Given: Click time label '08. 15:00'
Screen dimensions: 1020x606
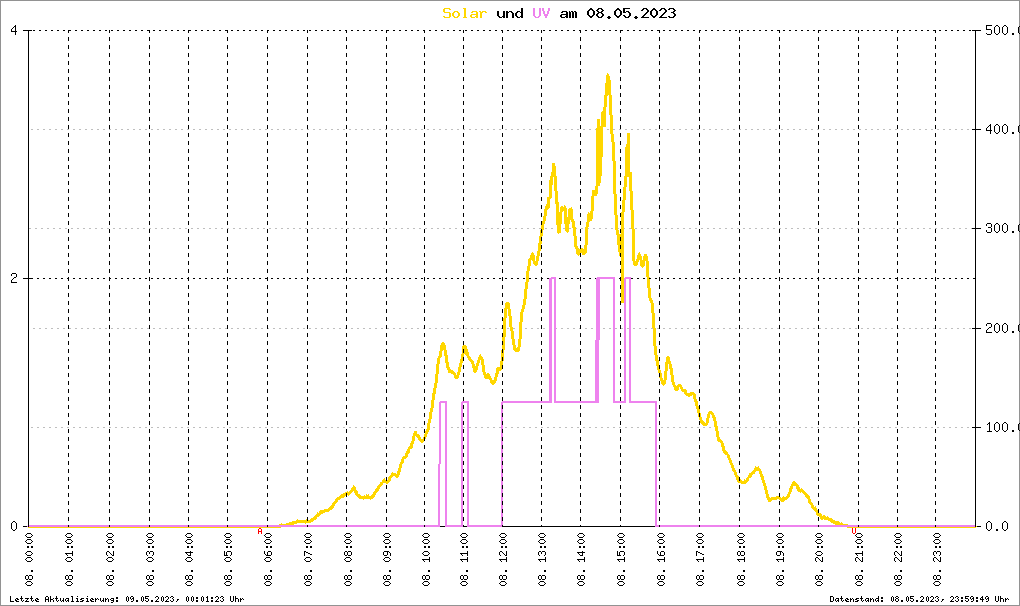Looking at the screenshot, I should pos(621,560).
